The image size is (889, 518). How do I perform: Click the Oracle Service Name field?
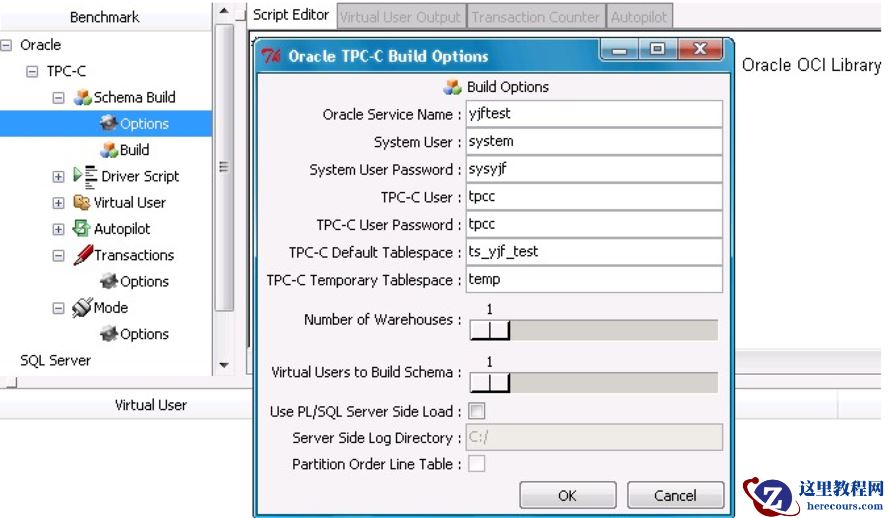[x=594, y=114]
